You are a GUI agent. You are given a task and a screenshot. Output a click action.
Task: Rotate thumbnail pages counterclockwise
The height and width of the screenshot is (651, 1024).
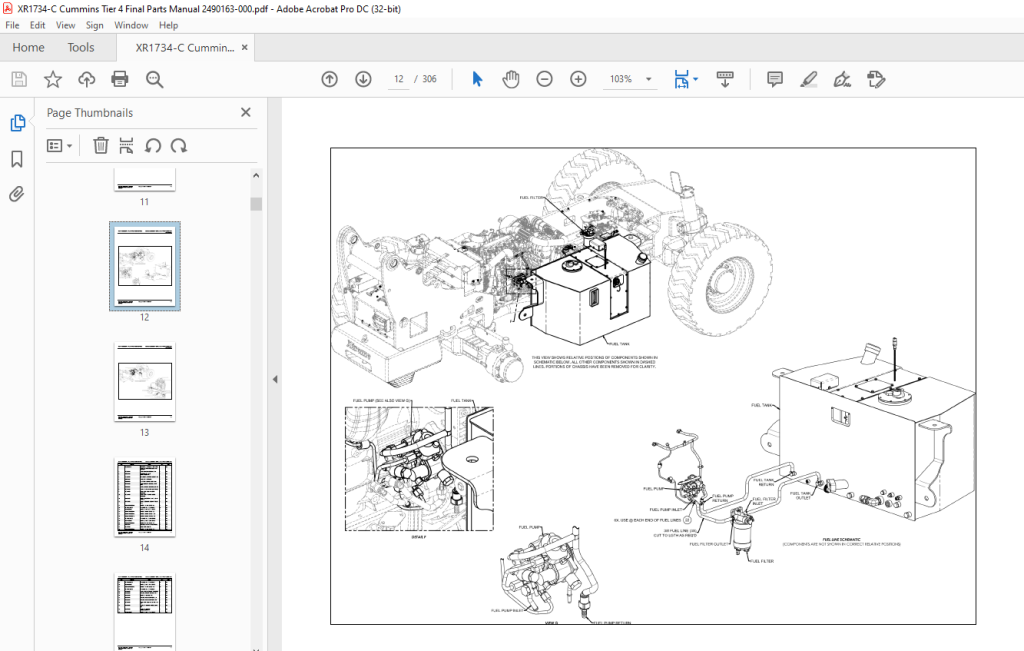[x=153, y=146]
